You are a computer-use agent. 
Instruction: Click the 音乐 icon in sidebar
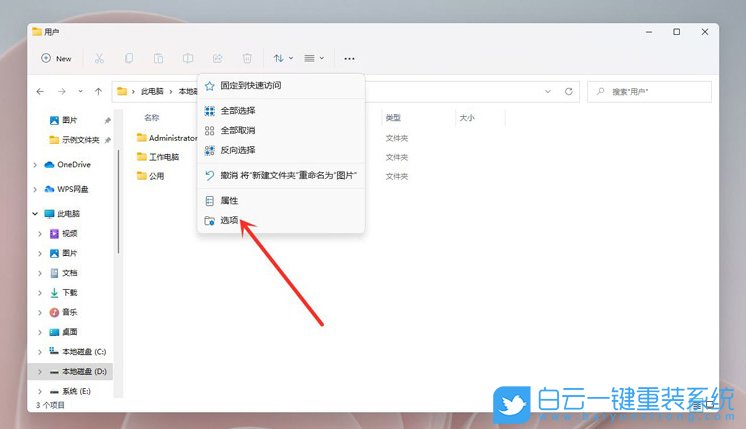click(54, 312)
